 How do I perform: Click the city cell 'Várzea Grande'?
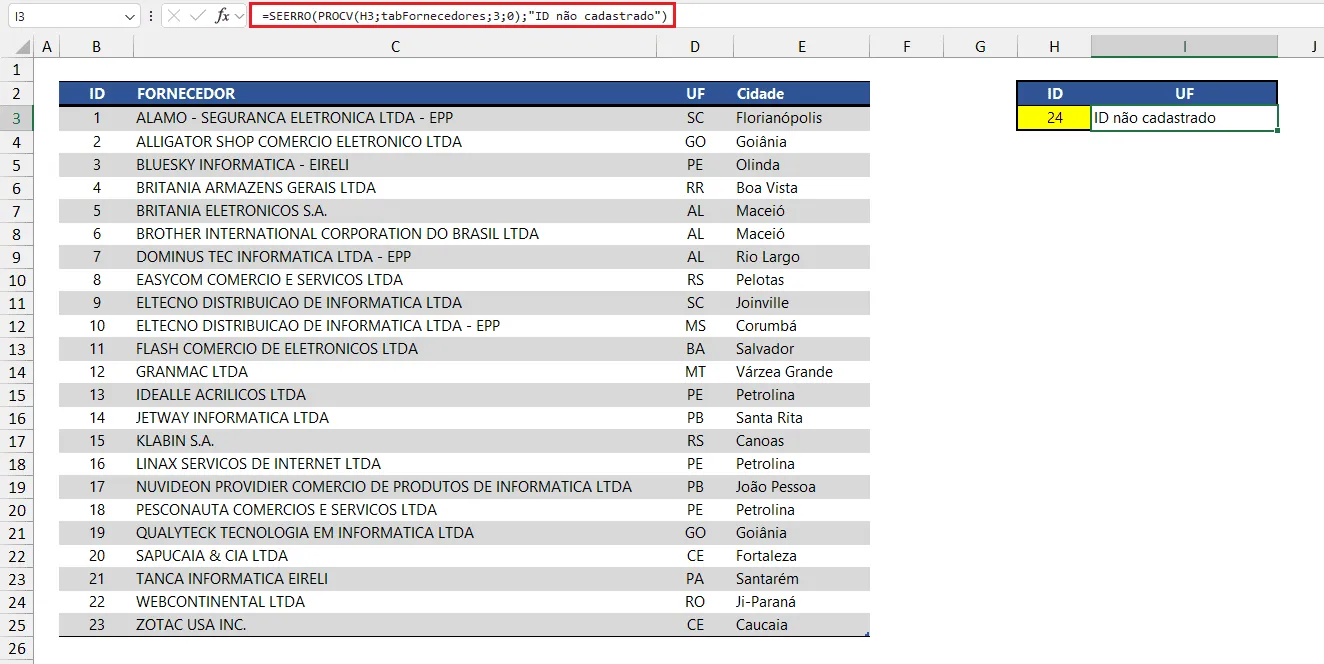[x=801, y=371]
